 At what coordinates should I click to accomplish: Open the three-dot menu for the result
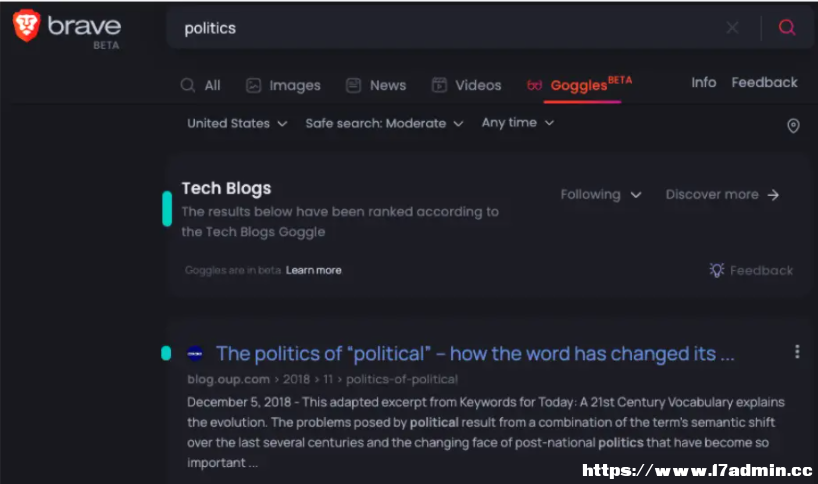click(797, 352)
